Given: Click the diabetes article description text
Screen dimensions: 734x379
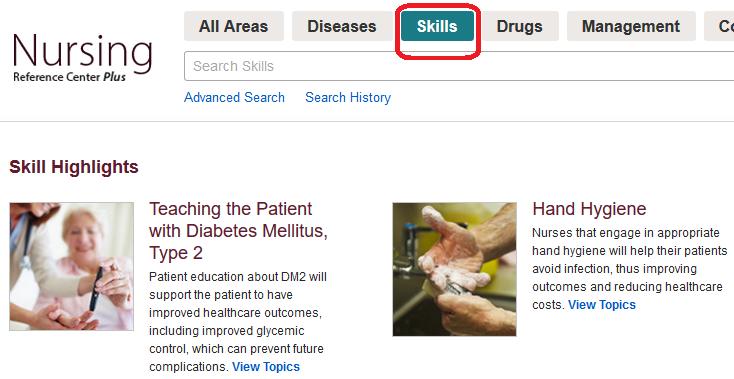Looking at the screenshot, I should (x=238, y=321).
